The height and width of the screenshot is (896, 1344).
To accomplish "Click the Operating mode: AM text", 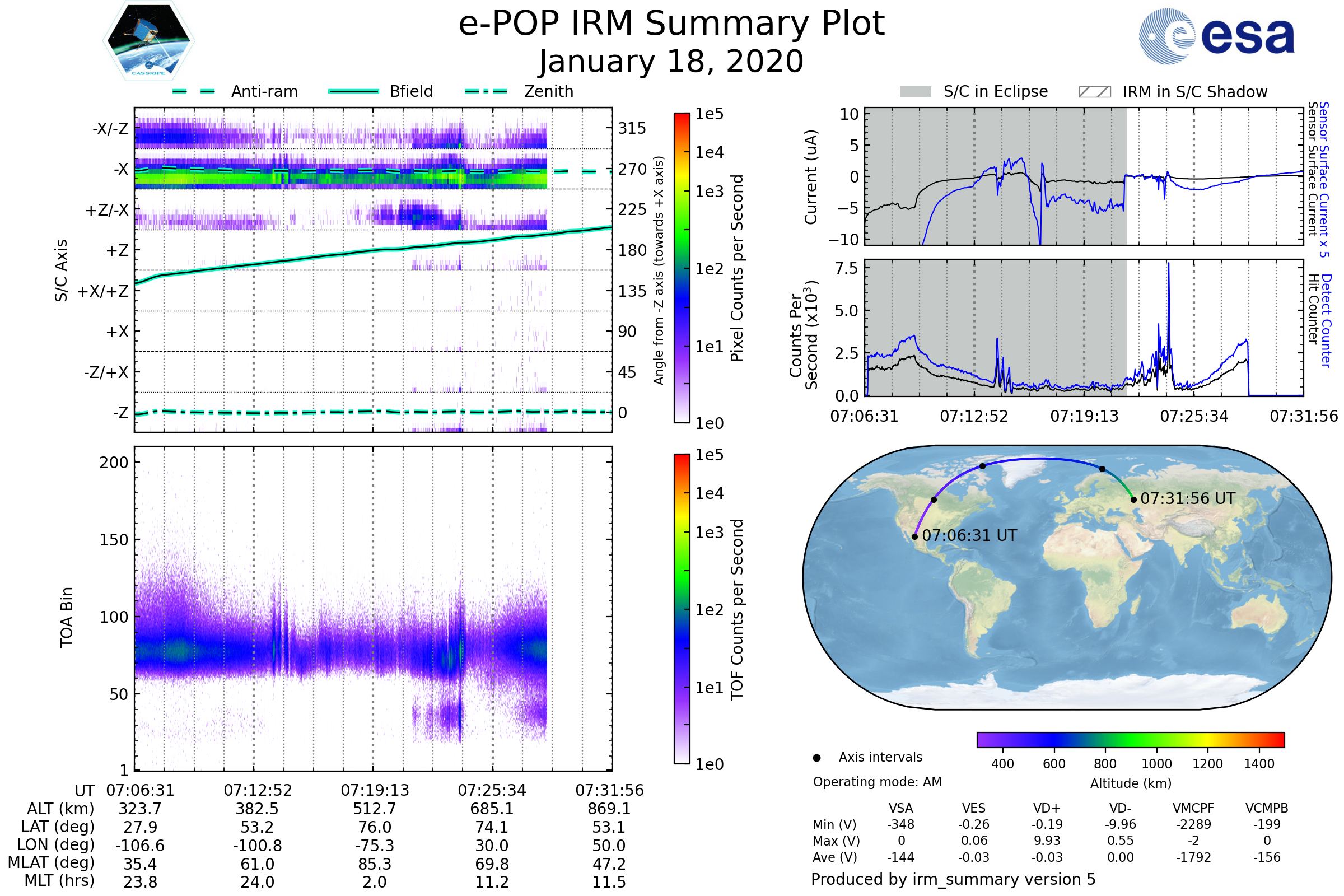I will point(877,782).
